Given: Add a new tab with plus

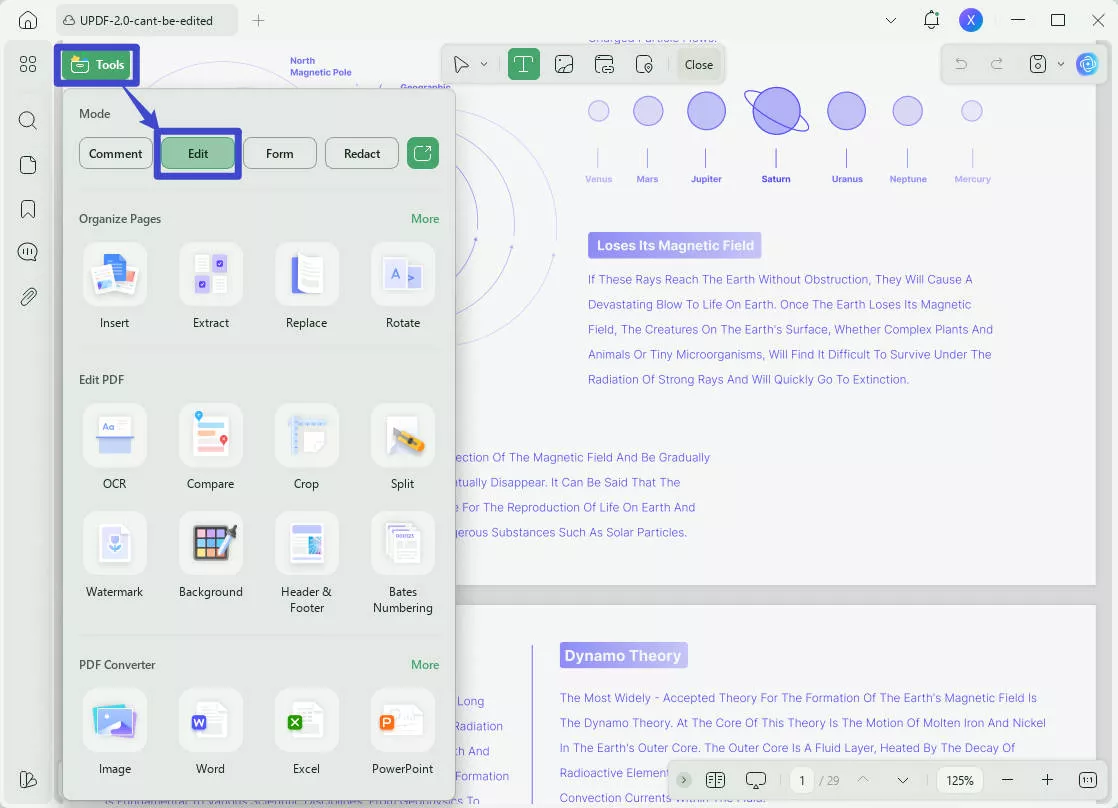Looking at the screenshot, I should coord(258,21).
